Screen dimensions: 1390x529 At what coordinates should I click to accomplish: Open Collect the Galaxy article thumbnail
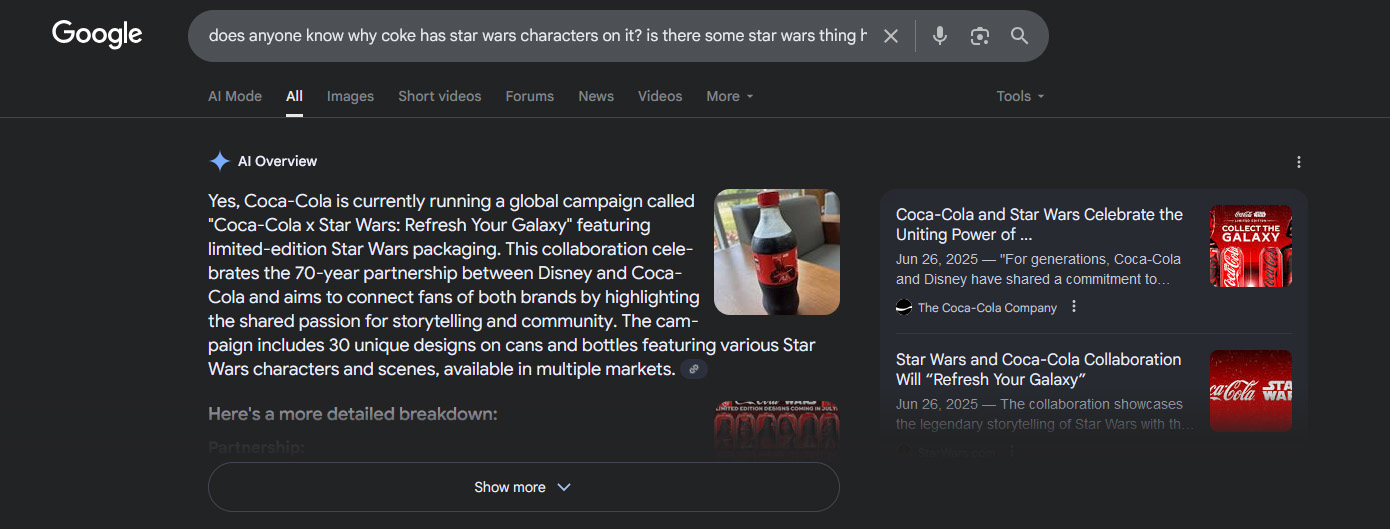tap(1250, 246)
